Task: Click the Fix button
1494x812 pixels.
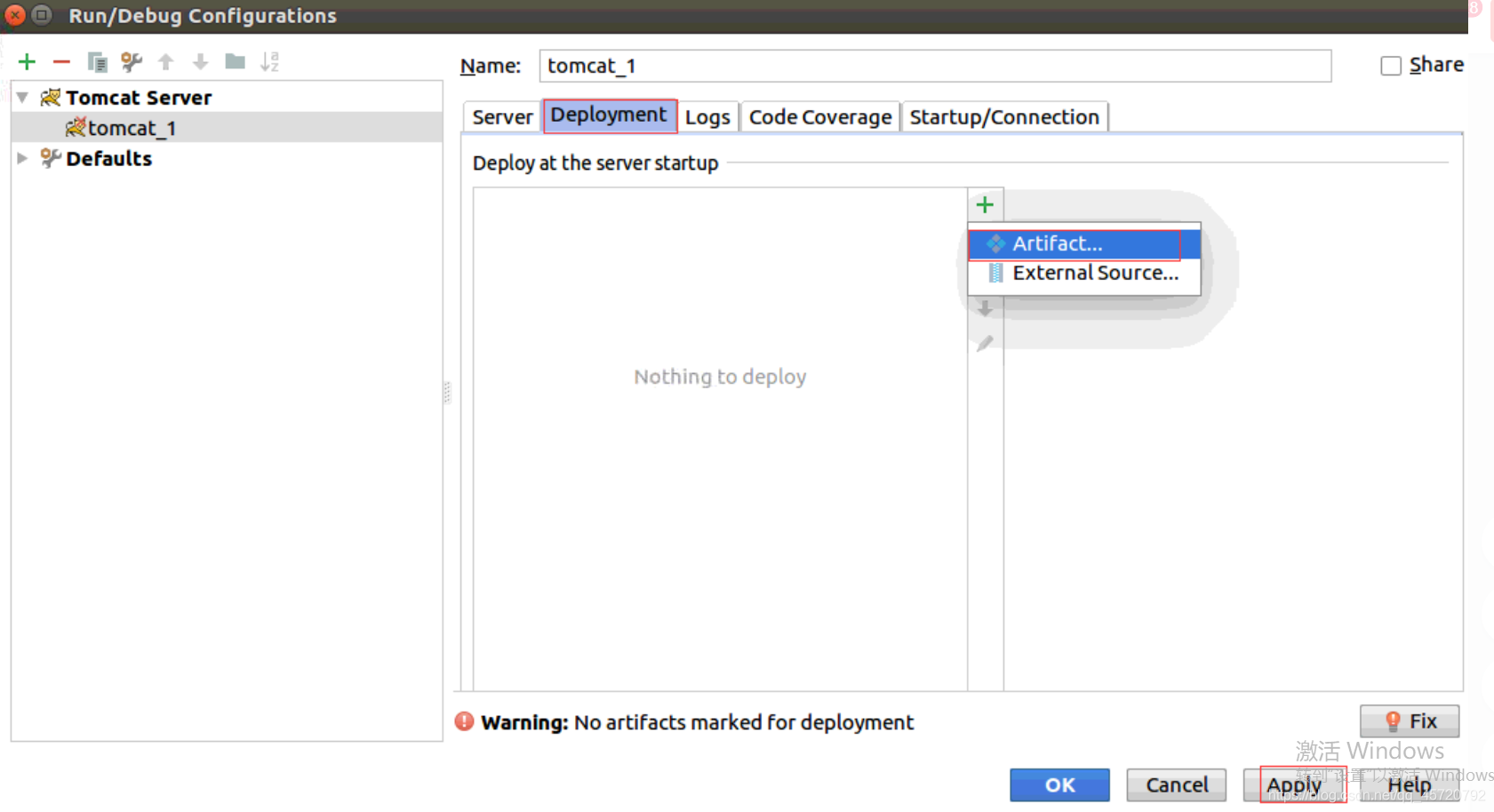Action: 1410,721
